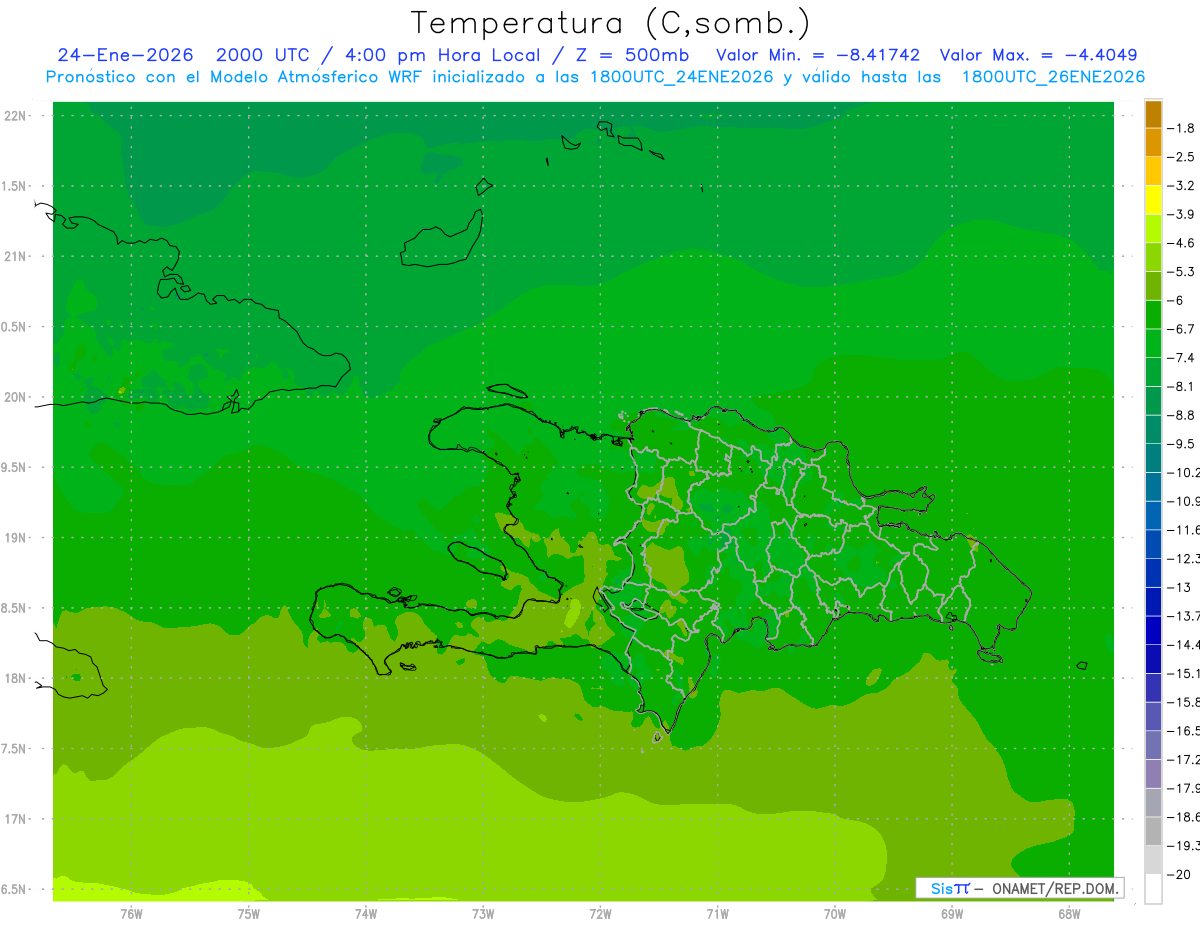The height and width of the screenshot is (927, 1200).
Task: Click the "18N" latitude label
Action: pos(16,678)
